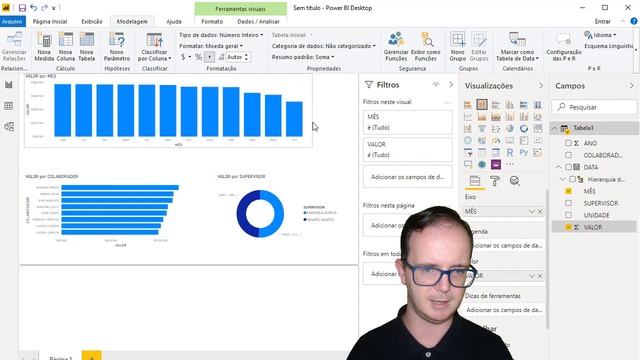The image size is (640, 360).
Task: Click Nova Tabela in the ribbon
Action: [87, 47]
